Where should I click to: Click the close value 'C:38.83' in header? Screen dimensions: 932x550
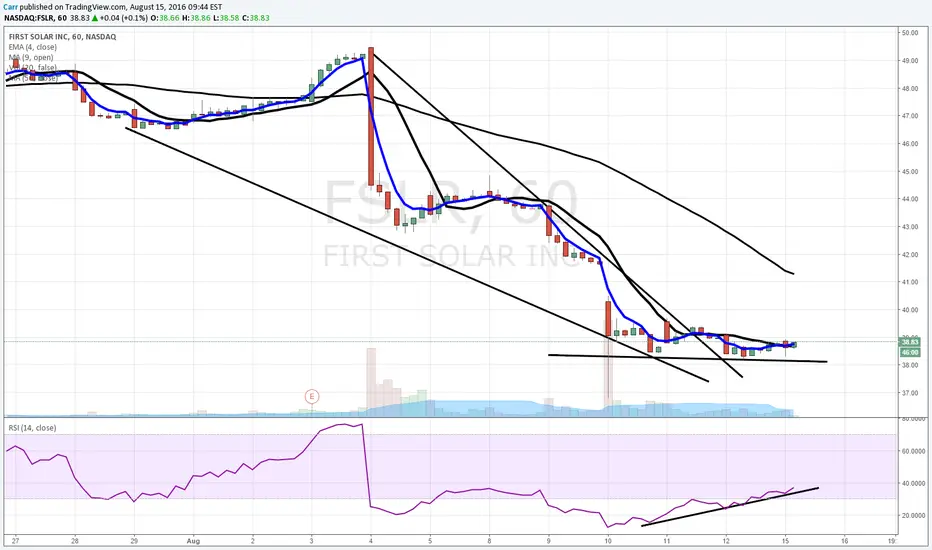pos(256,18)
